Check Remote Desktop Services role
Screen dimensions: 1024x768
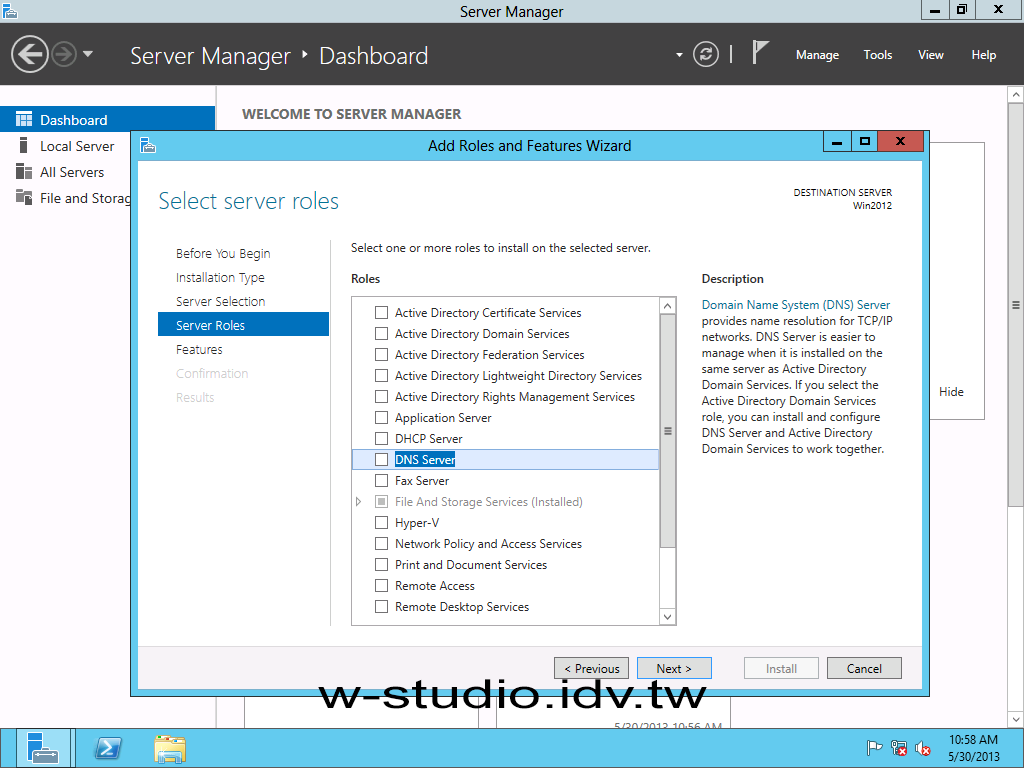[381, 607]
